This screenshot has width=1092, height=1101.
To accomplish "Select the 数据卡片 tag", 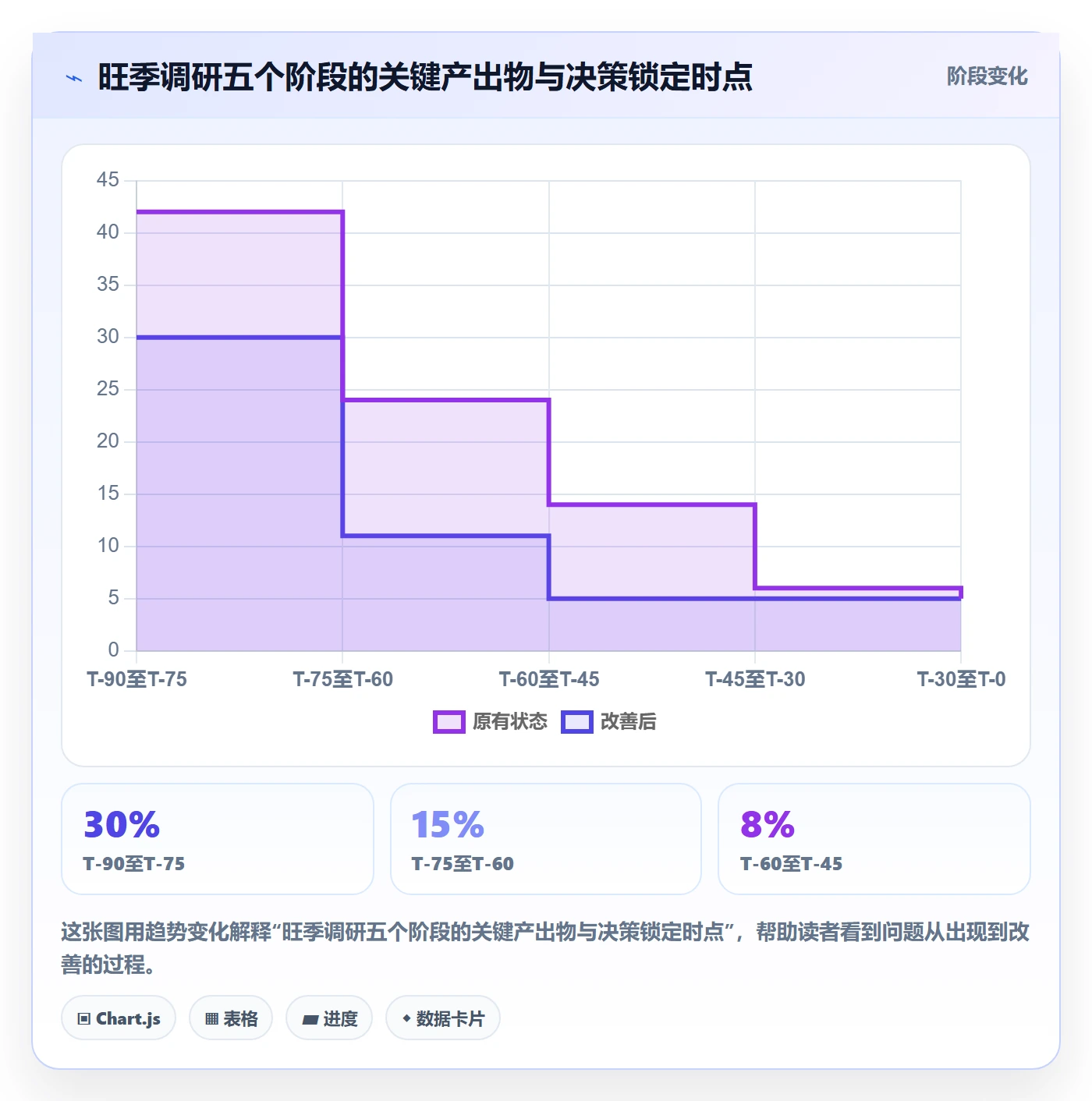I will tap(443, 1018).
